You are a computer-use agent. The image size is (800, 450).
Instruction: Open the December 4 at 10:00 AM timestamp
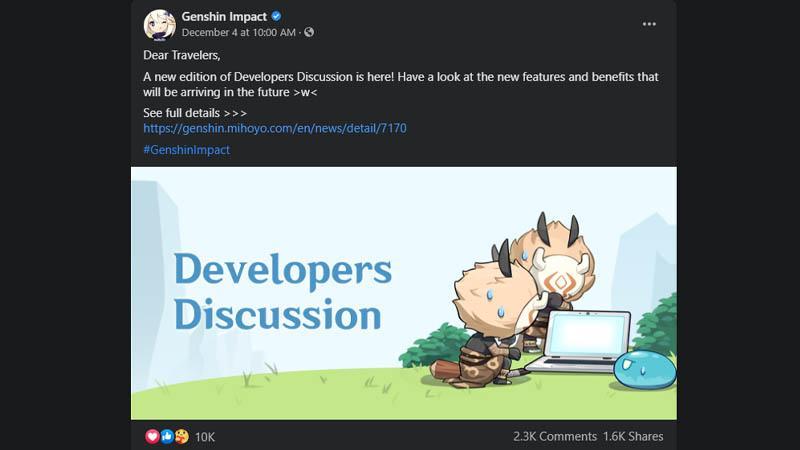click(x=238, y=32)
